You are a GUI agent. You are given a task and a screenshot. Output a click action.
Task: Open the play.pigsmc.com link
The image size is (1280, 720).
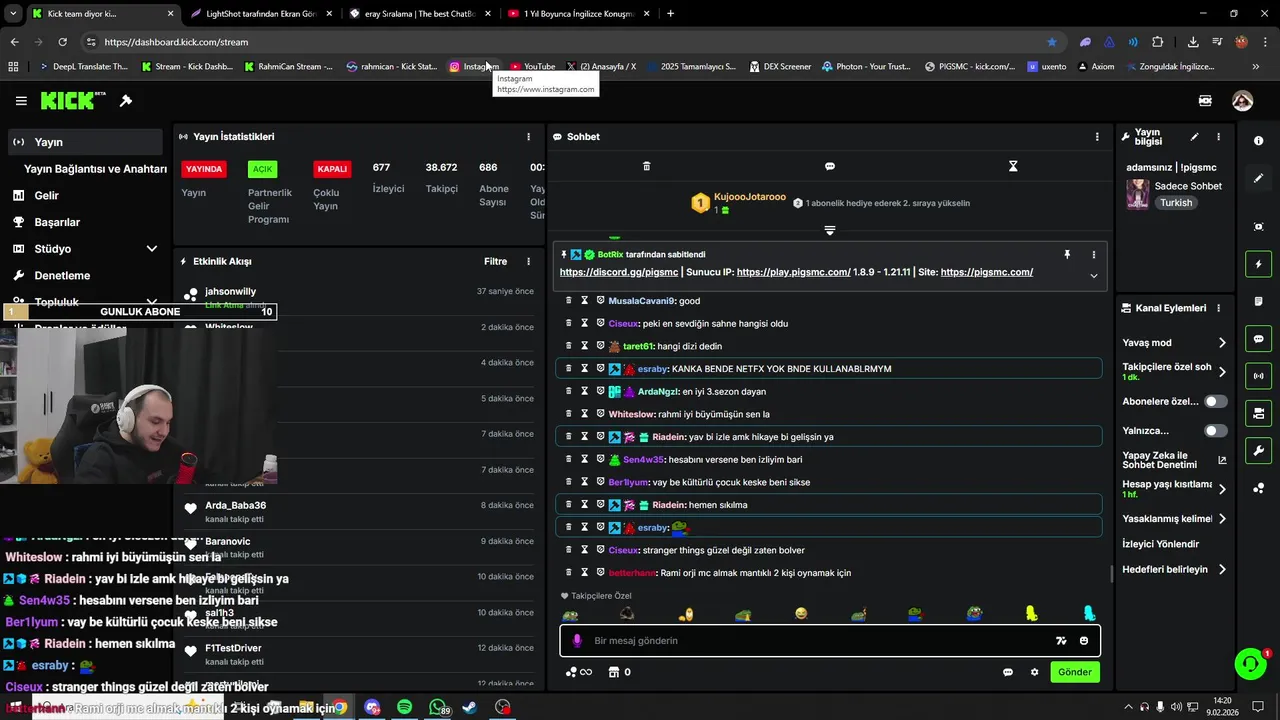(x=793, y=272)
